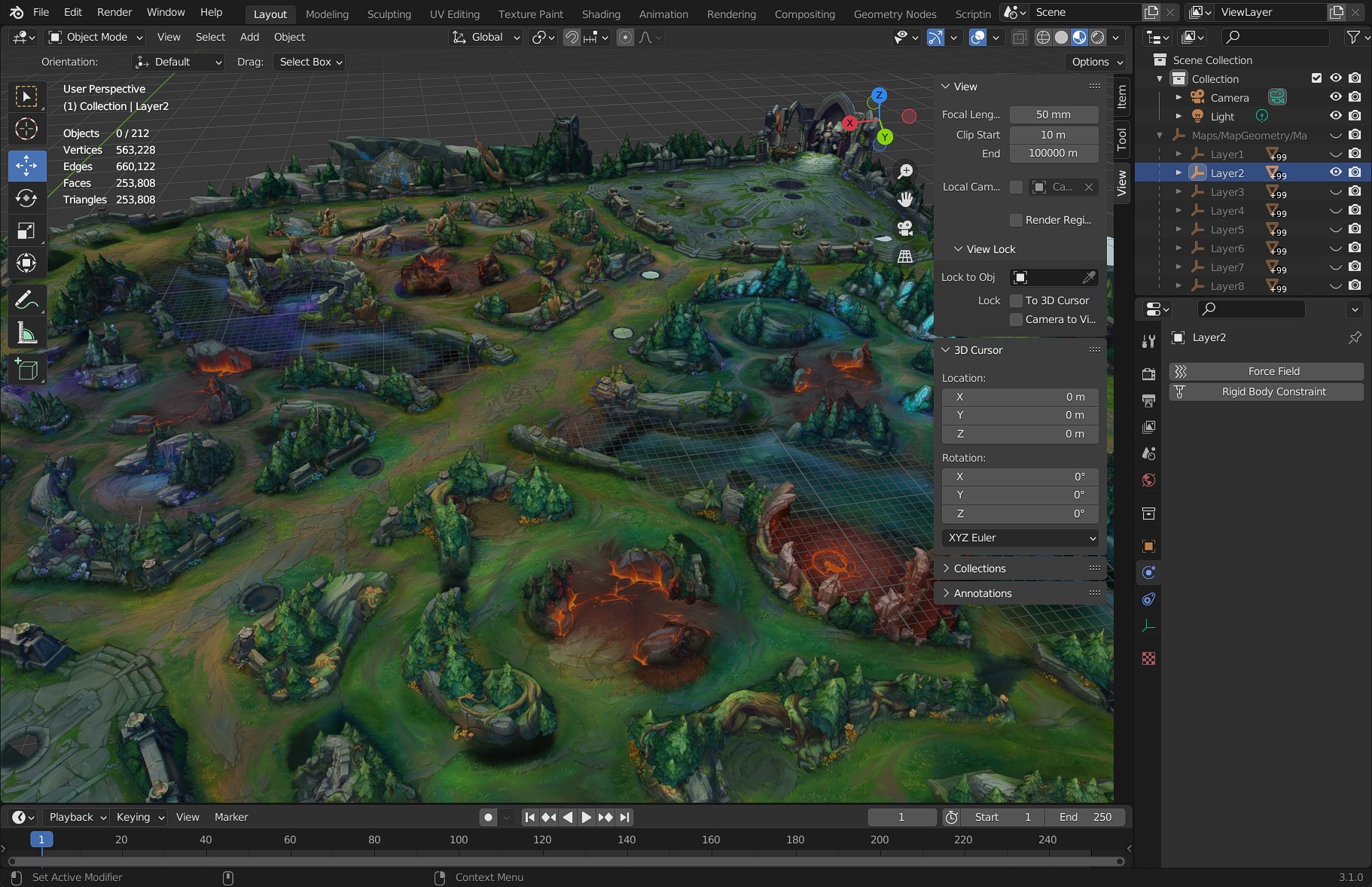The image size is (1372, 887).
Task: Open Output properties tab icon
Action: tap(1148, 400)
